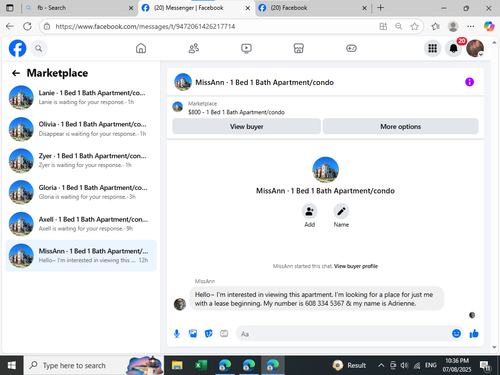Click the address bar URL
Viewport: 500px width, 375px height.
(x=145, y=26)
